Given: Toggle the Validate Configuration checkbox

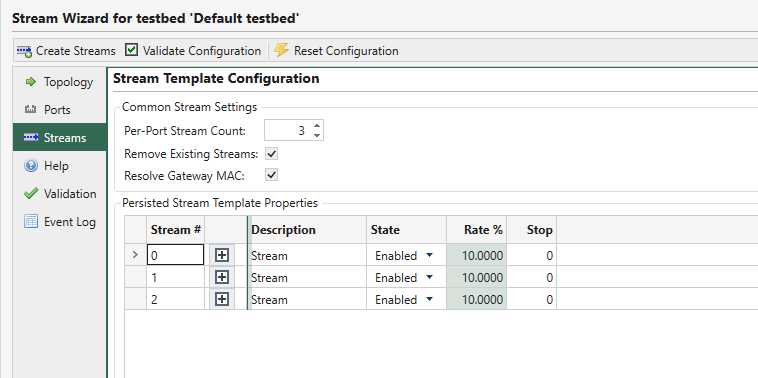Looking at the screenshot, I should [x=131, y=50].
